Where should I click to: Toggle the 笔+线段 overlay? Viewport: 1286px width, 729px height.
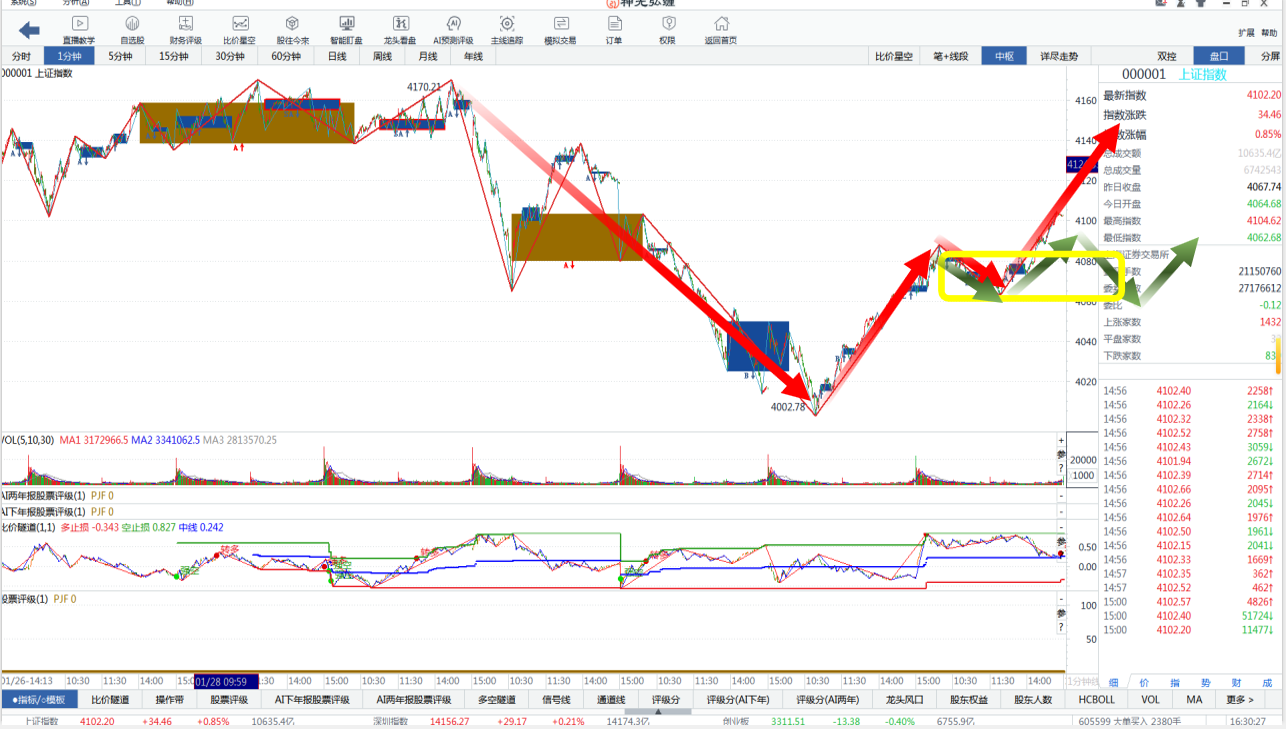coord(950,56)
